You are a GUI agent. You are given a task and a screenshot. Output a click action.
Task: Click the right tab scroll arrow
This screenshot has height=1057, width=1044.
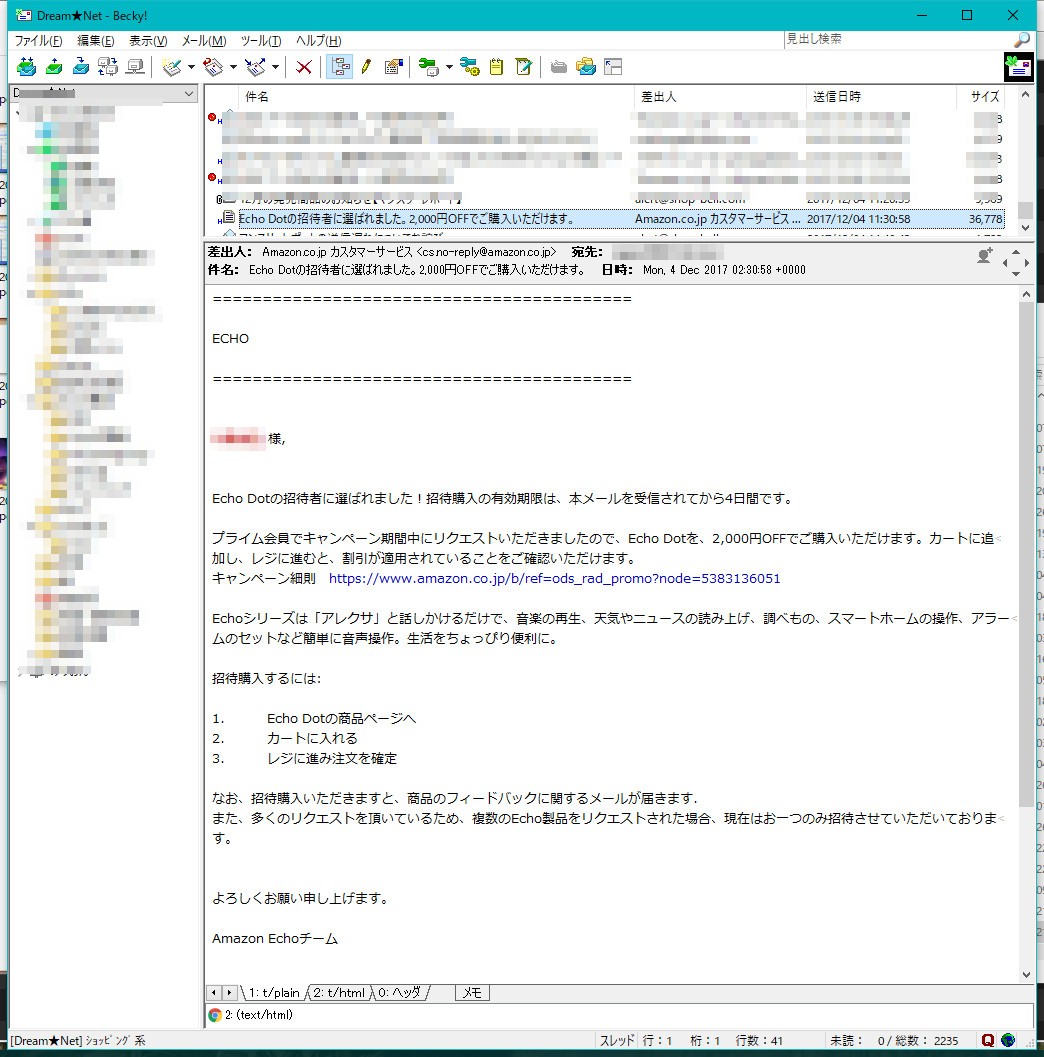tap(229, 992)
